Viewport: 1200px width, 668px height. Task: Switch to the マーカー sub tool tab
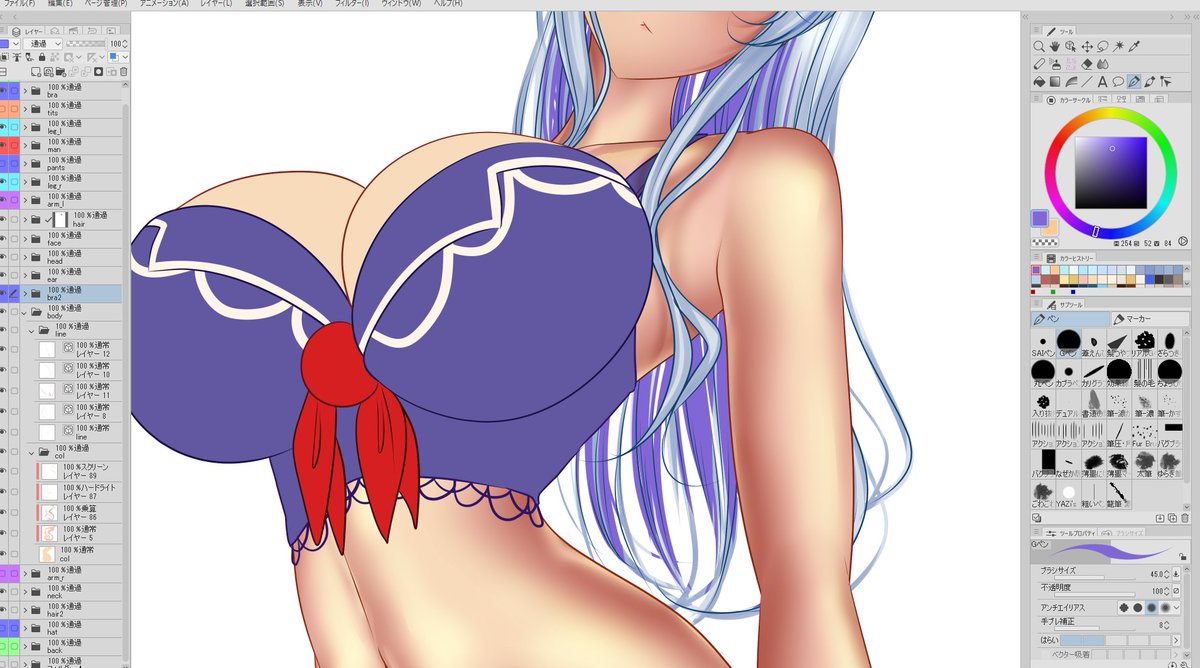(x=1150, y=319)
